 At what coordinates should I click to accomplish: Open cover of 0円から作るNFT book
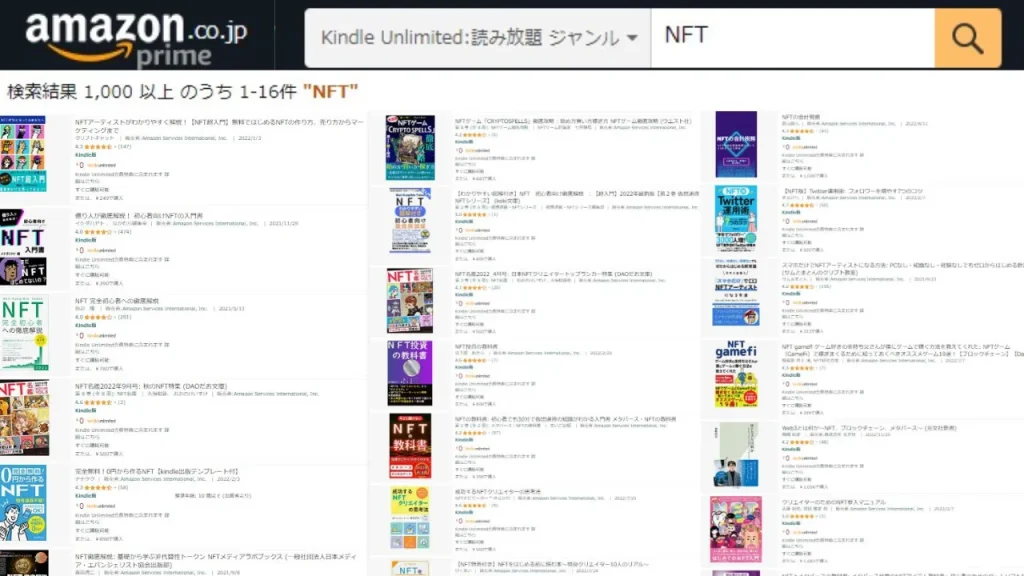(x=23, y=503)
